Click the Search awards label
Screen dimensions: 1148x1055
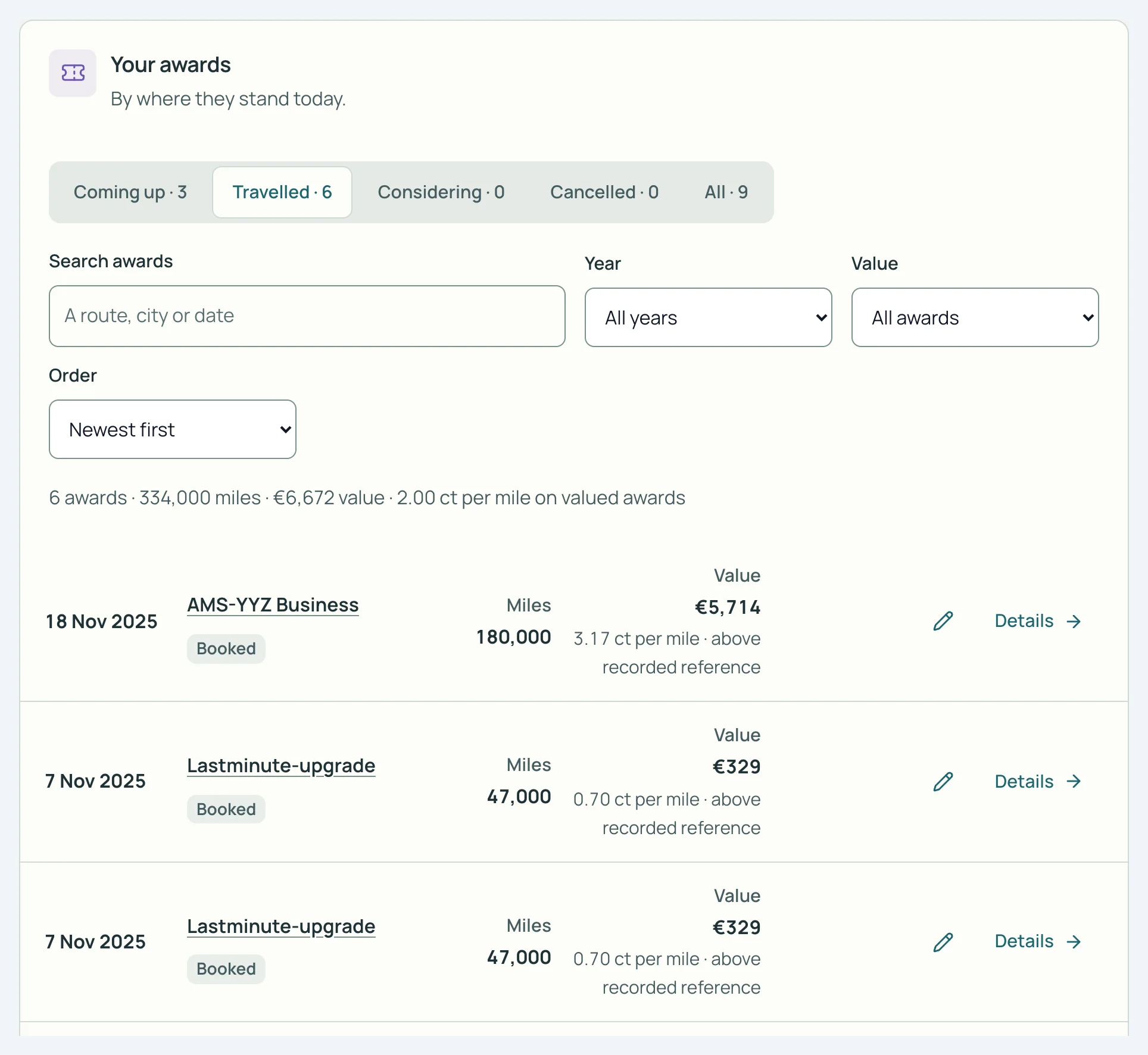(111, 261)
